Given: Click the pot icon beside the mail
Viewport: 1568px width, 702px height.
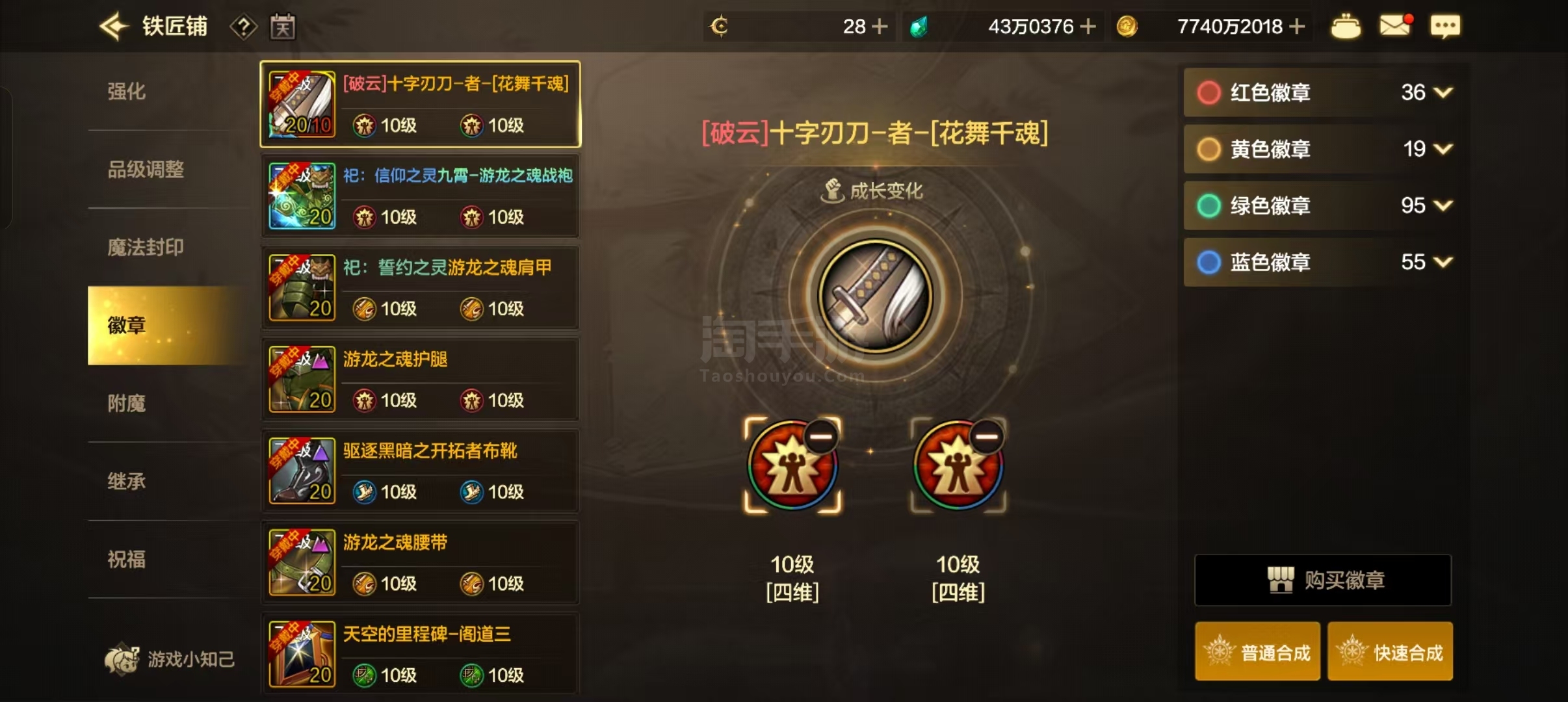Looking at the screenshot, I should 1346,27.
